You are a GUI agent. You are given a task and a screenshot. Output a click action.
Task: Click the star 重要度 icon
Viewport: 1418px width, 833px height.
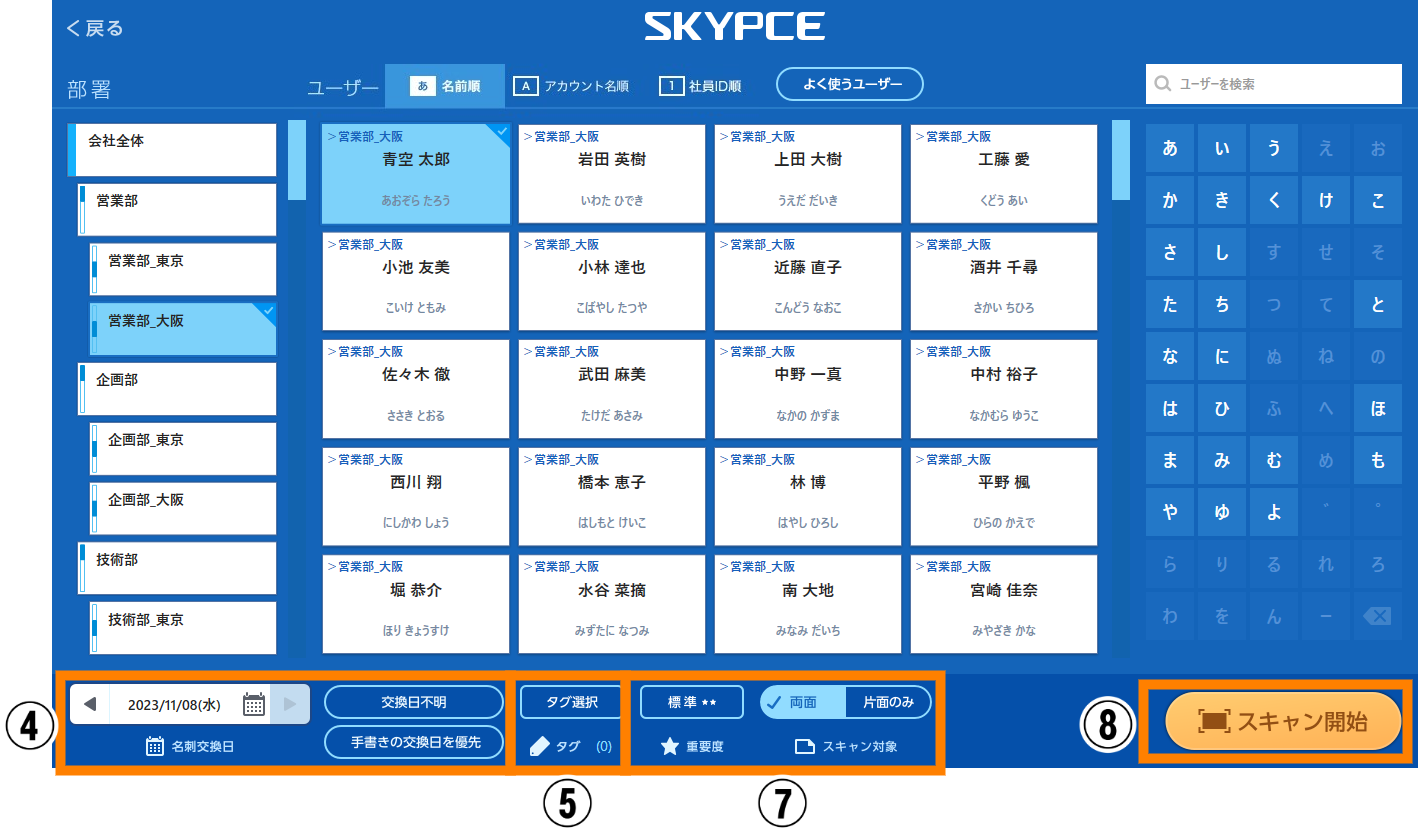coord(670,746)
